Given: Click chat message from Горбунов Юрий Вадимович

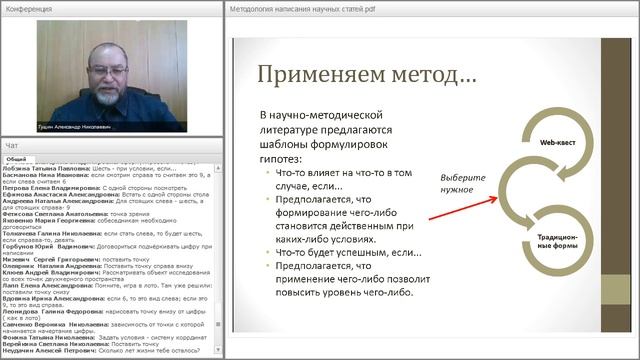Looking at the screenshot, I should [x=107, y=250].
